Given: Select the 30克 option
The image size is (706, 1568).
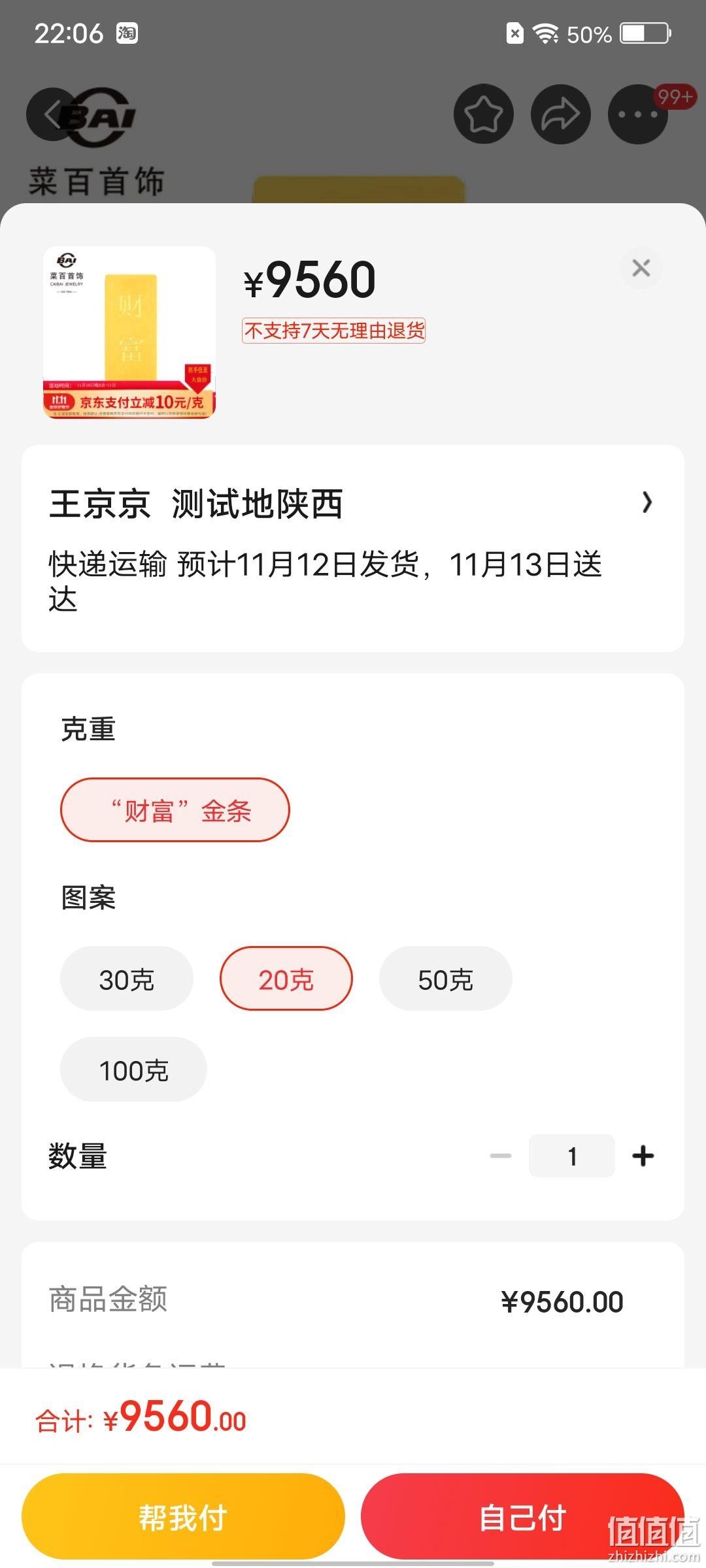Looking at the screenshot, I should 127,979.
